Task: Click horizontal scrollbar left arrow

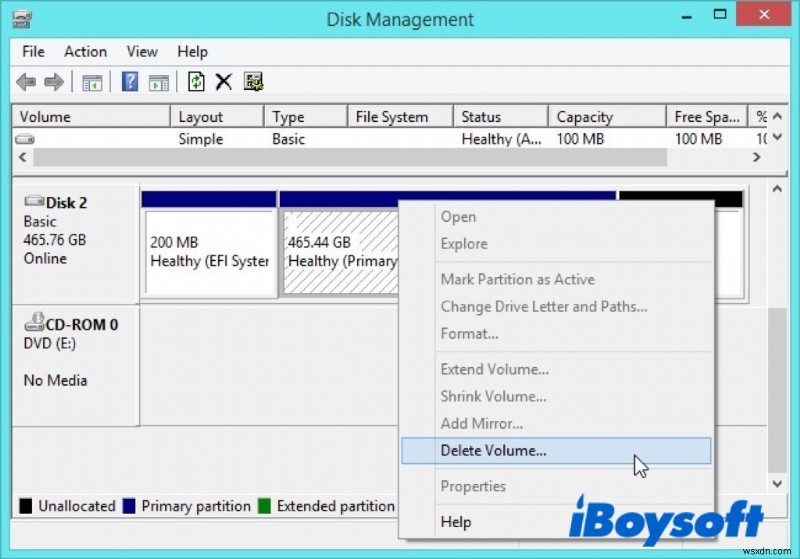Action: pos(22,158)
